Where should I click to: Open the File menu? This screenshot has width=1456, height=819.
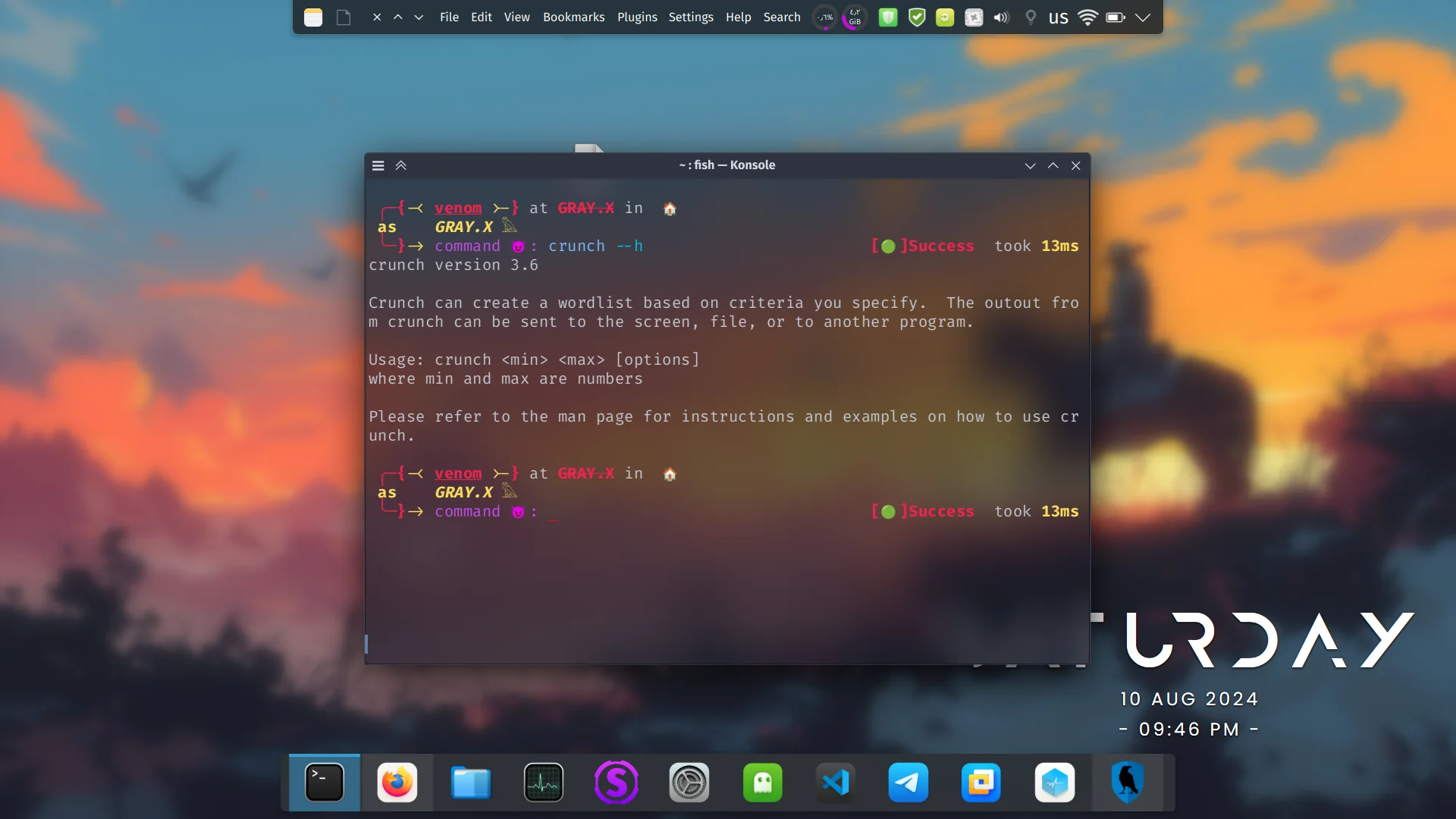[449, 17]
